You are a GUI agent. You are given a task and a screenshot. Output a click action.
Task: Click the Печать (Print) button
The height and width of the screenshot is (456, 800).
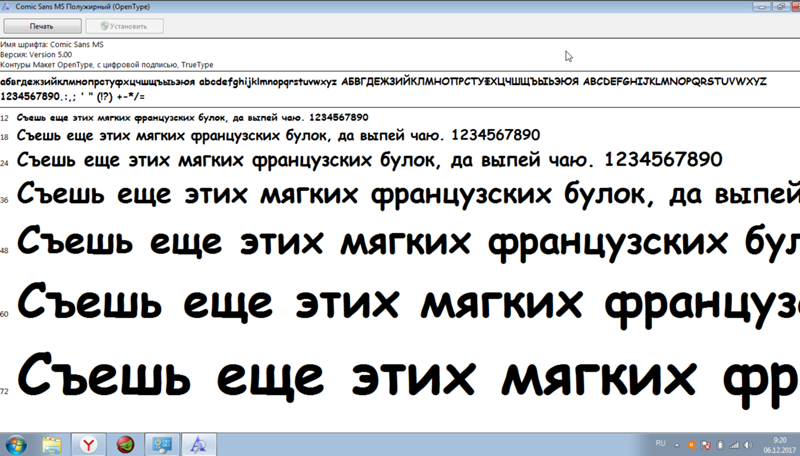point(42,26)
